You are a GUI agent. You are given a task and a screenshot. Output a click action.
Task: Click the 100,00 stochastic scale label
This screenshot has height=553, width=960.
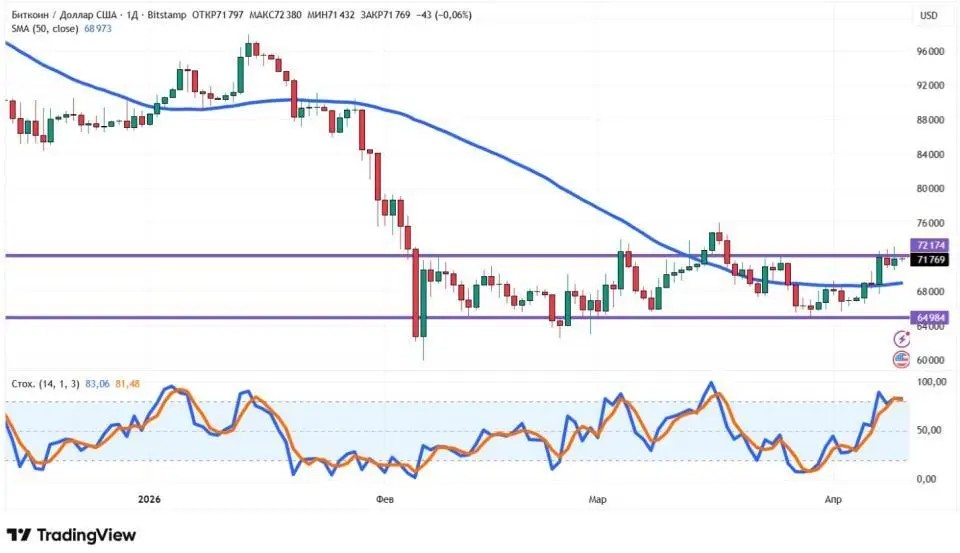click(931, 382)
